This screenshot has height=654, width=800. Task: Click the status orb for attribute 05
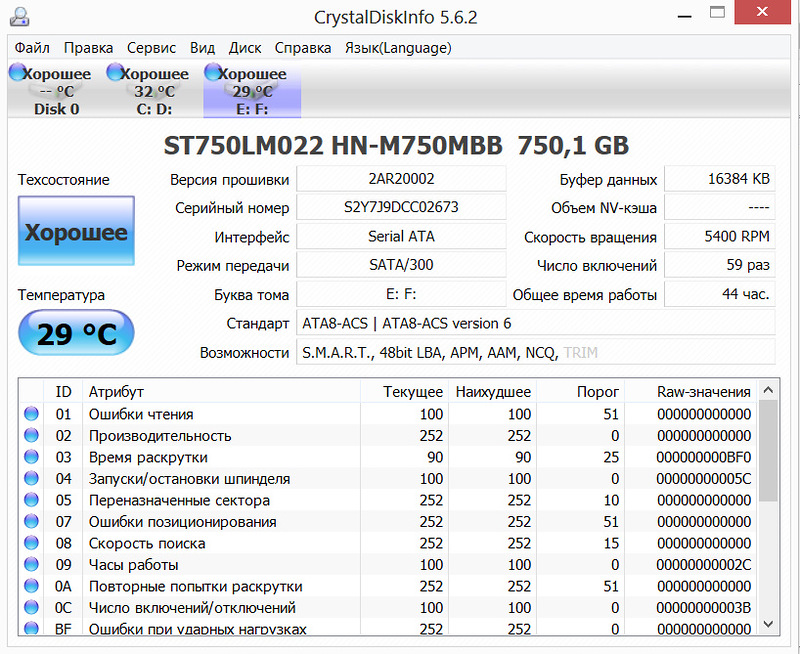click(32, 499)
